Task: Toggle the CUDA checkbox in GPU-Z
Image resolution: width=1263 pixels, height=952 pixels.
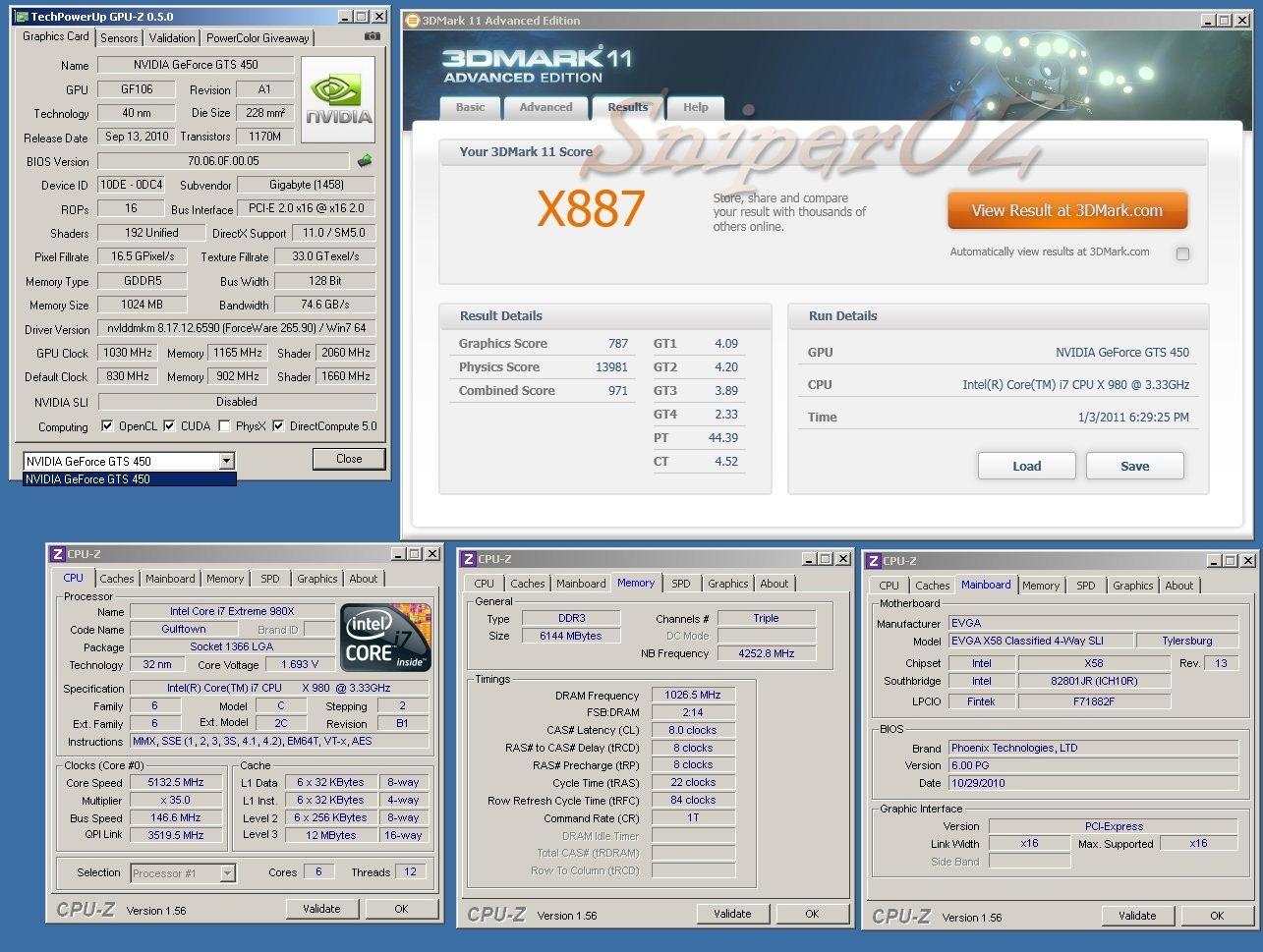Action: (x=170, y=426)
